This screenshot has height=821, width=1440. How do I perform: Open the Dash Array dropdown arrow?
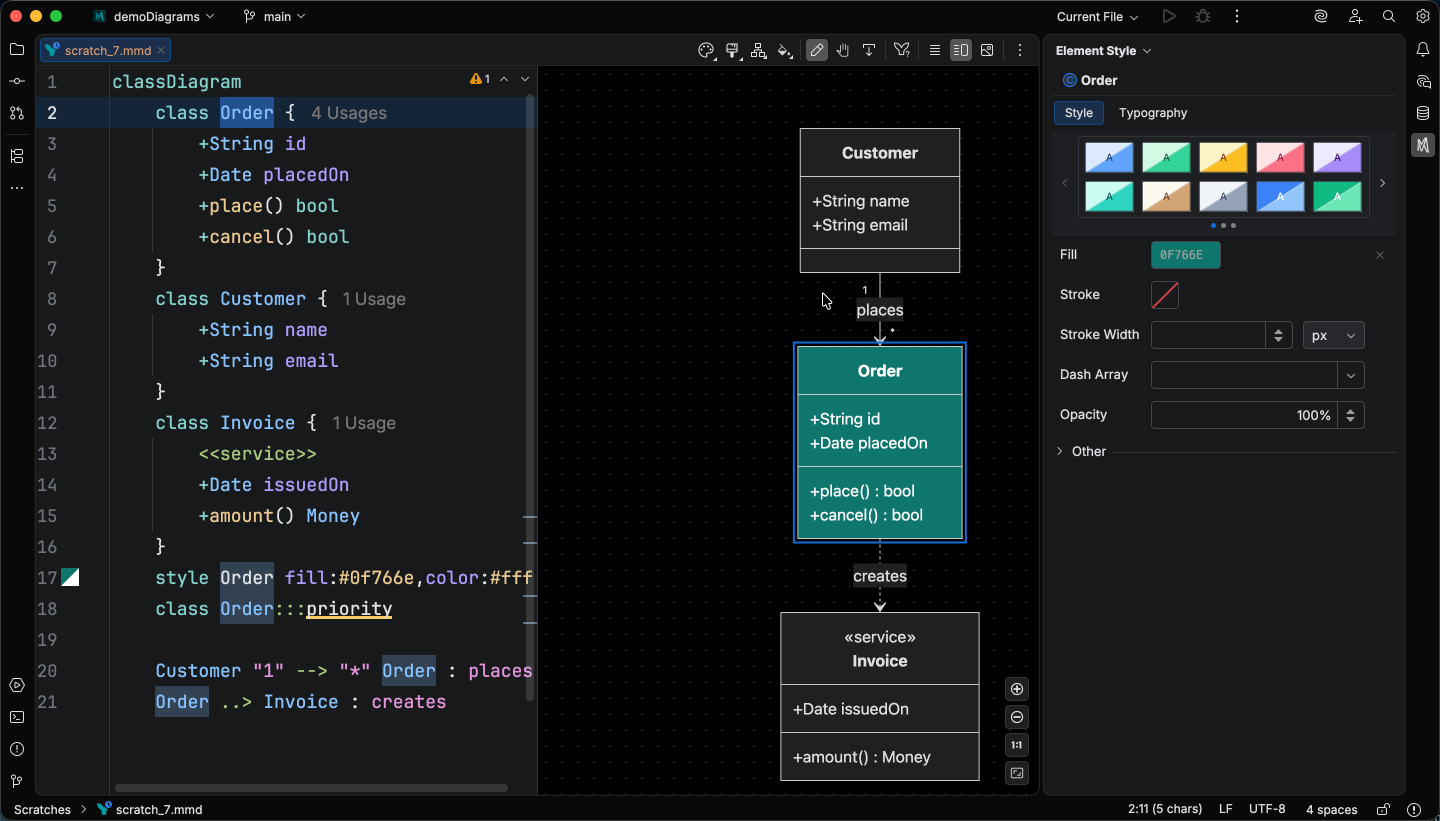pyautogui.click(x=1351, y=375)
